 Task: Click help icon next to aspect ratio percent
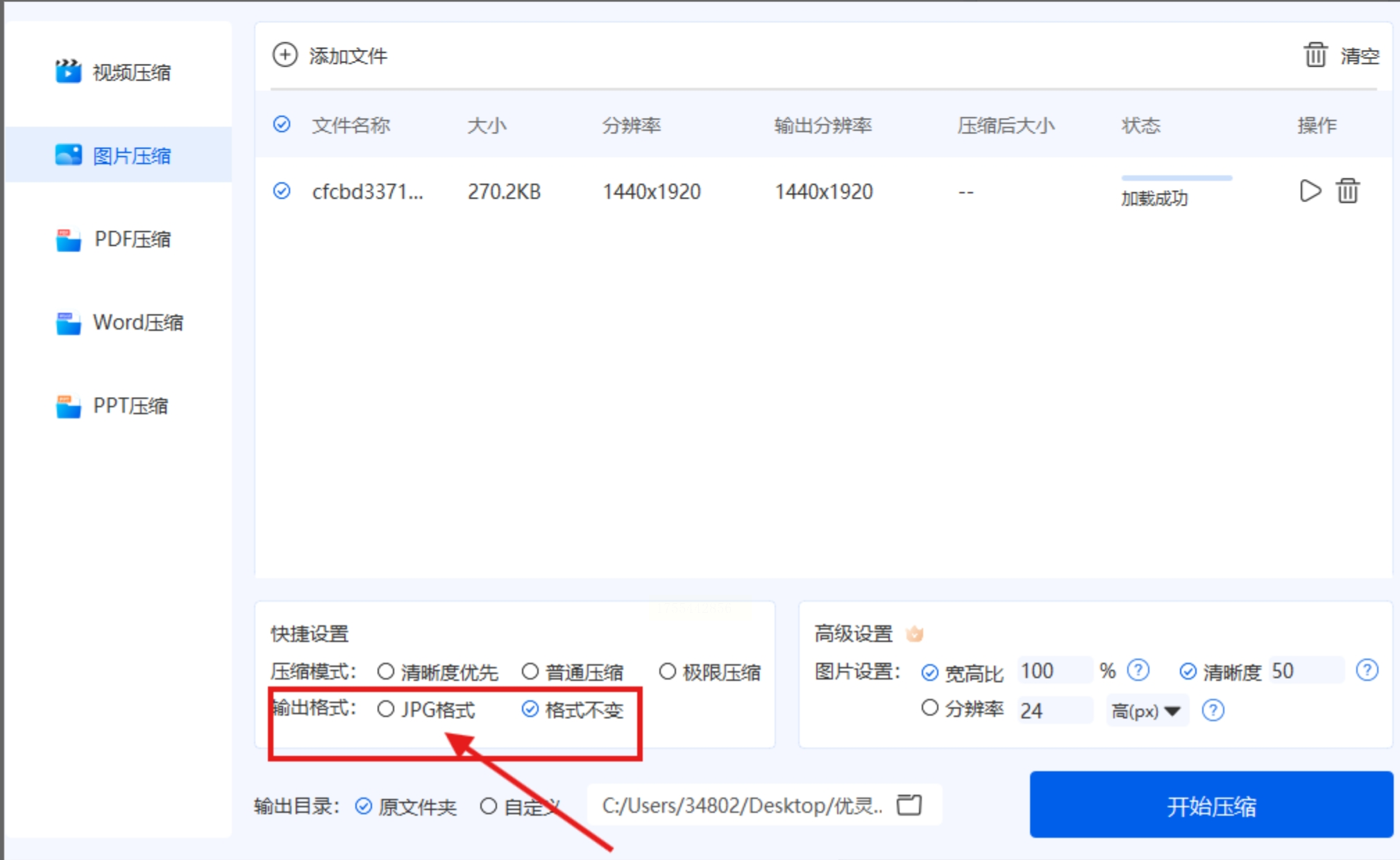click(x=1138, y=671)
